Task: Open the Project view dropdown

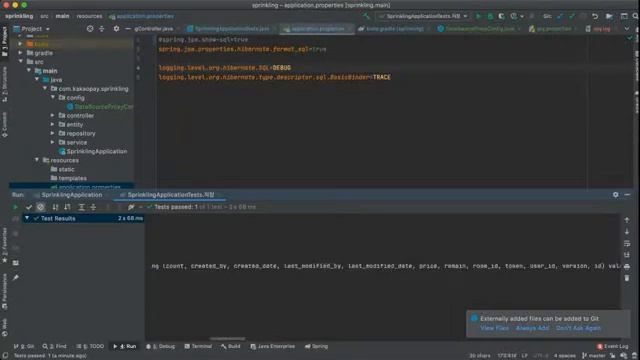Action: (x=31, y=29)
